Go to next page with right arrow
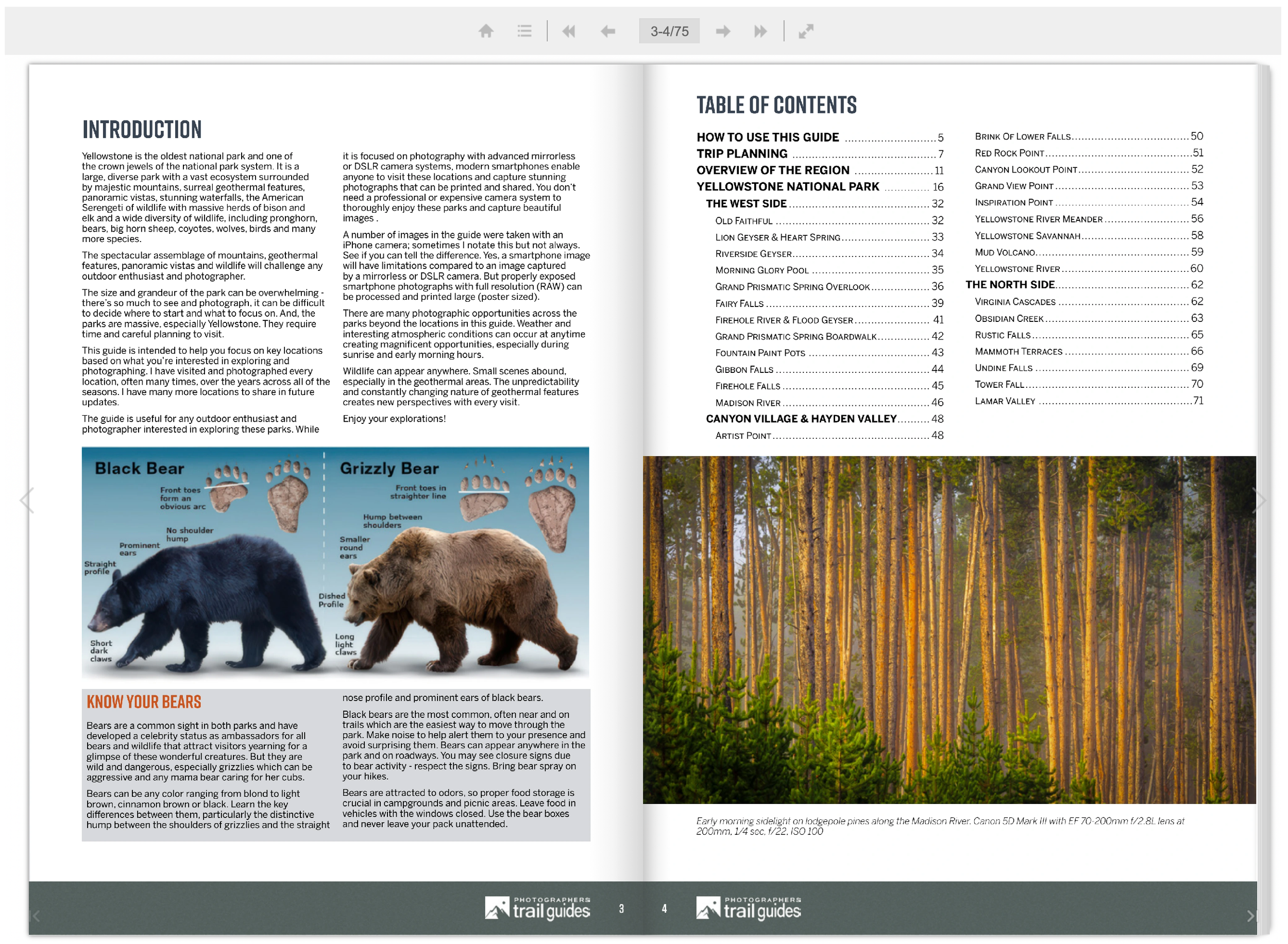Screen dimensions: 1288x944 (x=723, y=31)
